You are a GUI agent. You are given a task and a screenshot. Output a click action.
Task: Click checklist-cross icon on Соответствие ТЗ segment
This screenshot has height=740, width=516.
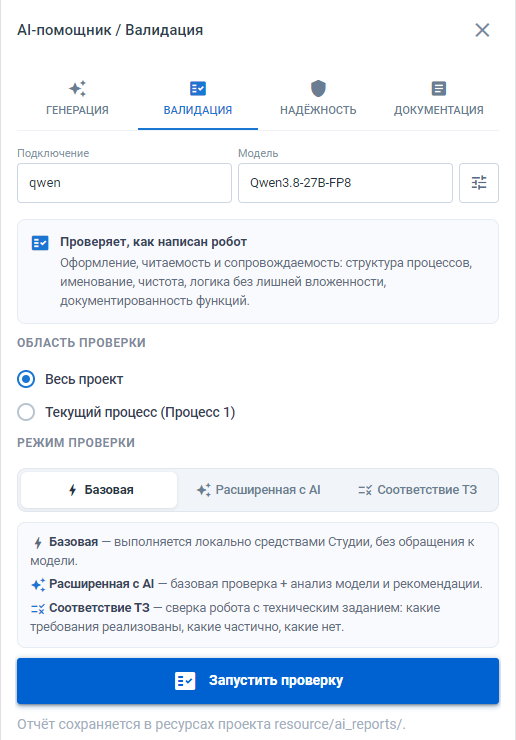(x=365, y=490)
